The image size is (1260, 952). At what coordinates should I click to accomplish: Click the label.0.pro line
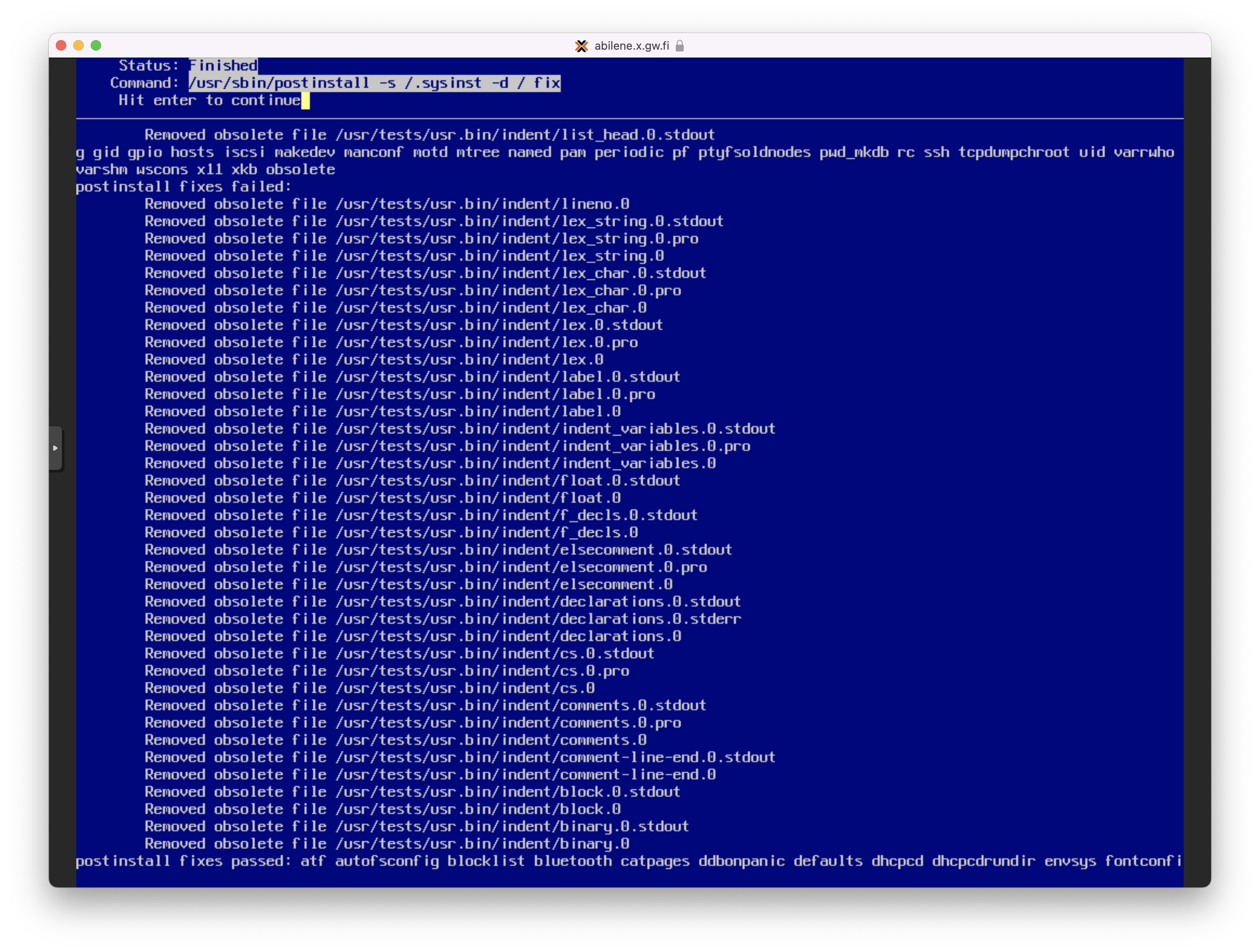(x=400, y=394)
